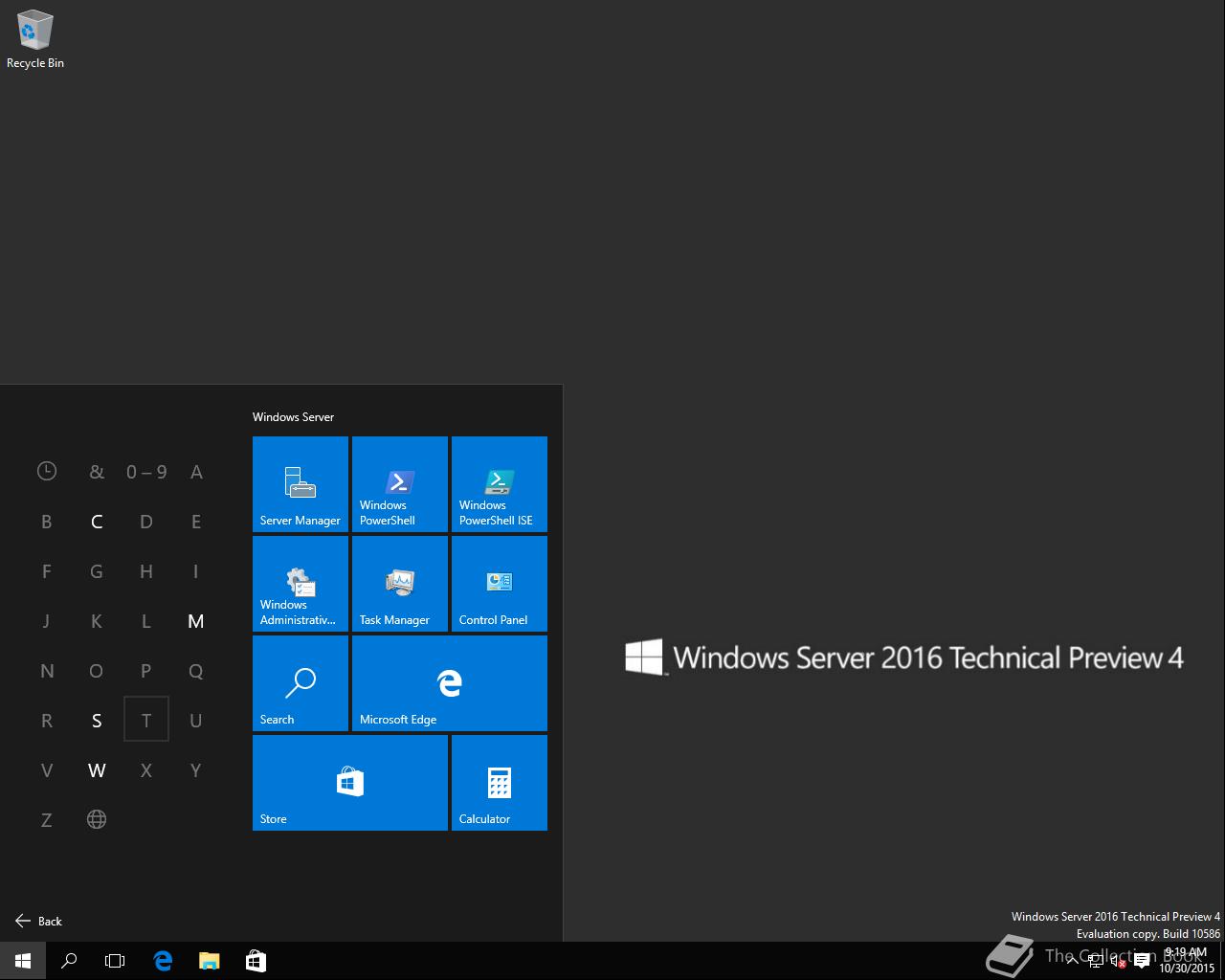The image size is (1225, 980).
Task: Click letter Q in the grid
Action: click(x=196, y=671)
